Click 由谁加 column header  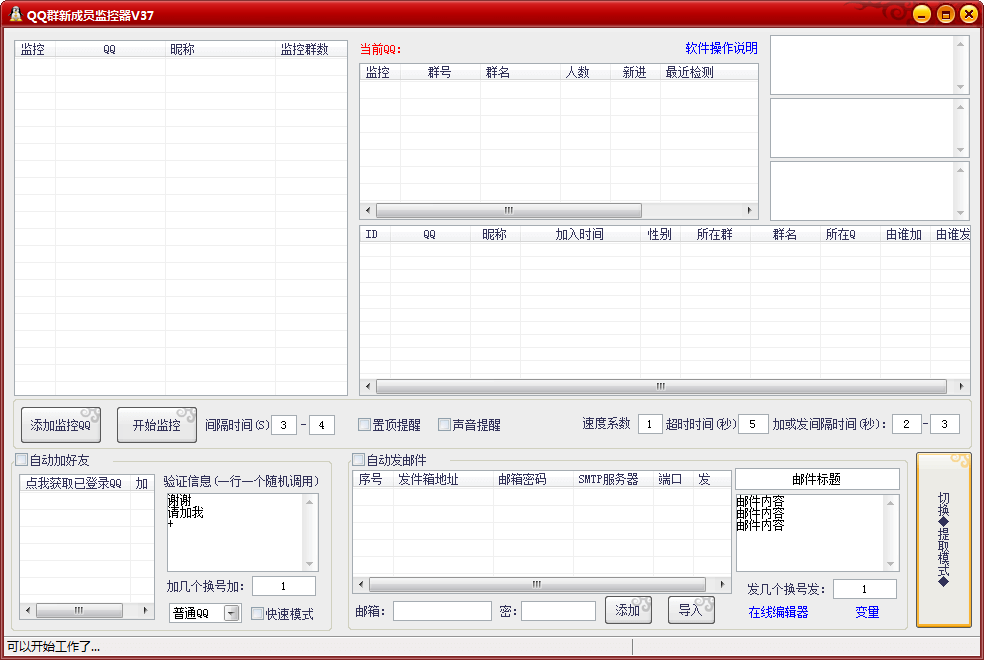pyautogui.click(x=904, y=234)
